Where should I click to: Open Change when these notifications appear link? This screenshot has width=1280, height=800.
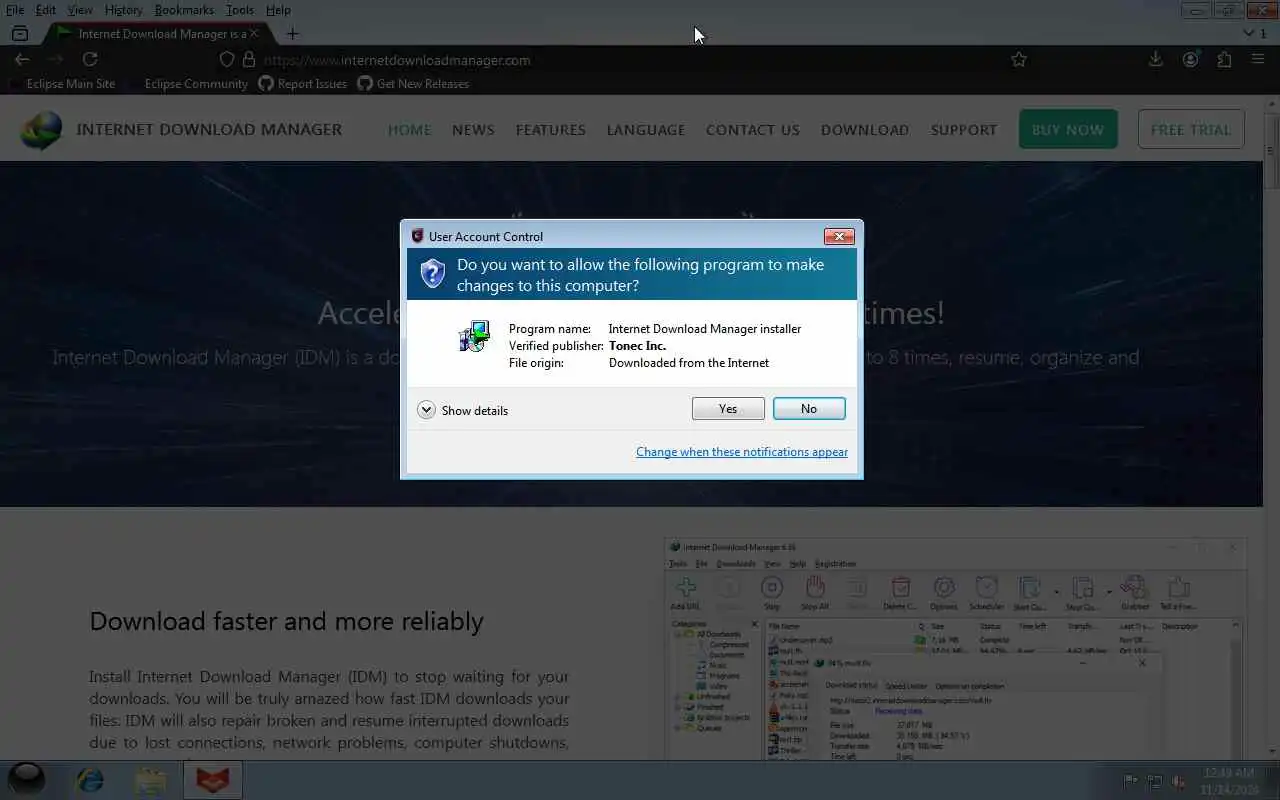click(x=742, y=452)
